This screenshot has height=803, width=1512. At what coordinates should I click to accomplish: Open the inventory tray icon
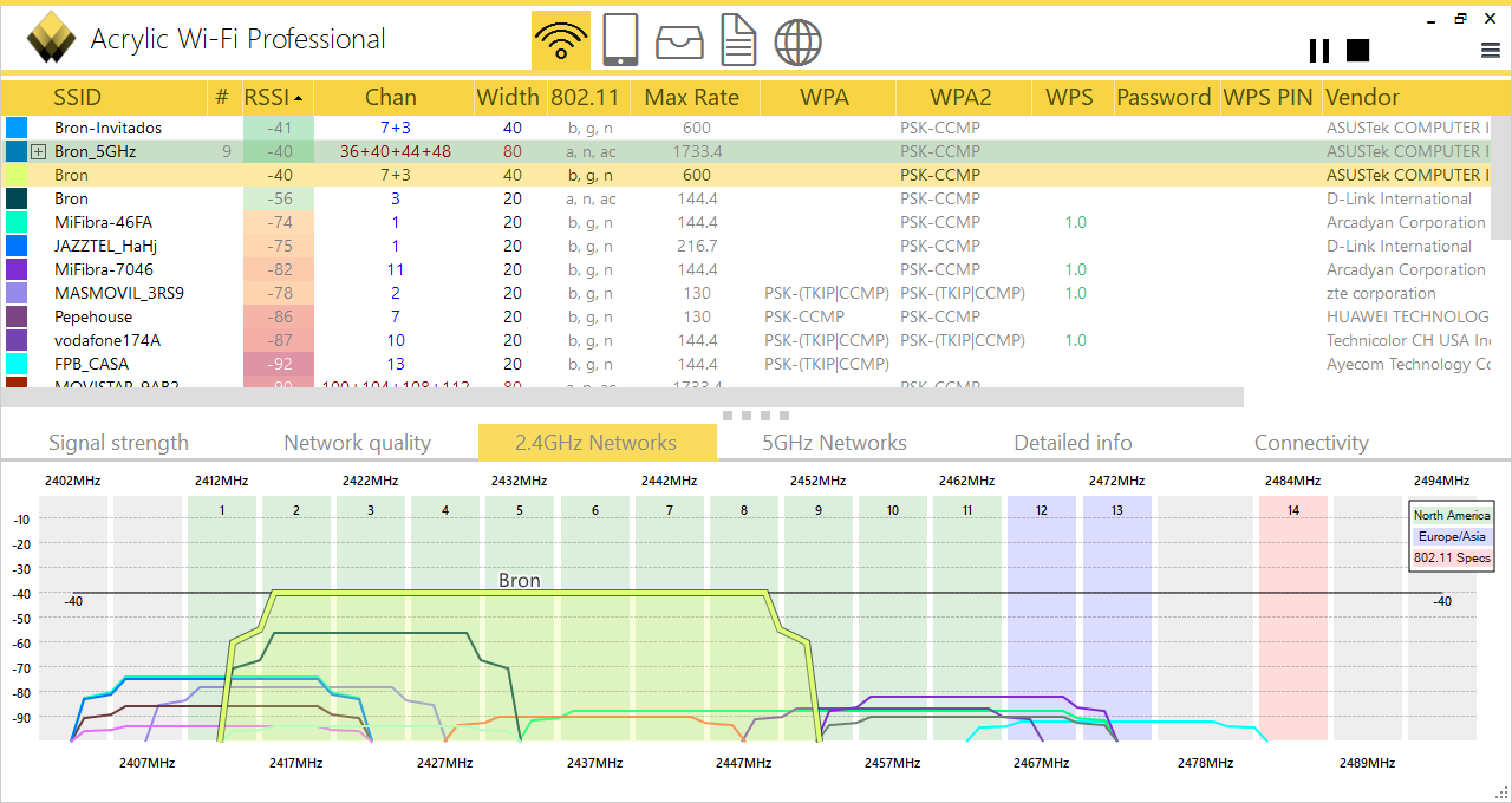coord(679,43)
